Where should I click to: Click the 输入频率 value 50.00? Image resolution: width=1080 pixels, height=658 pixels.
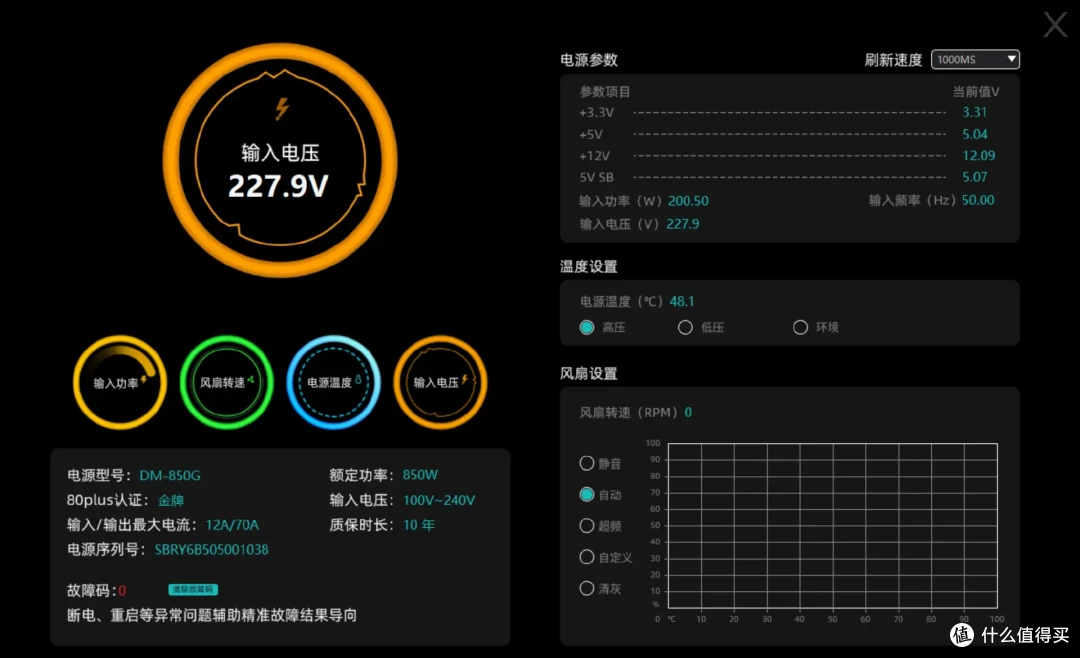point(978,201)
